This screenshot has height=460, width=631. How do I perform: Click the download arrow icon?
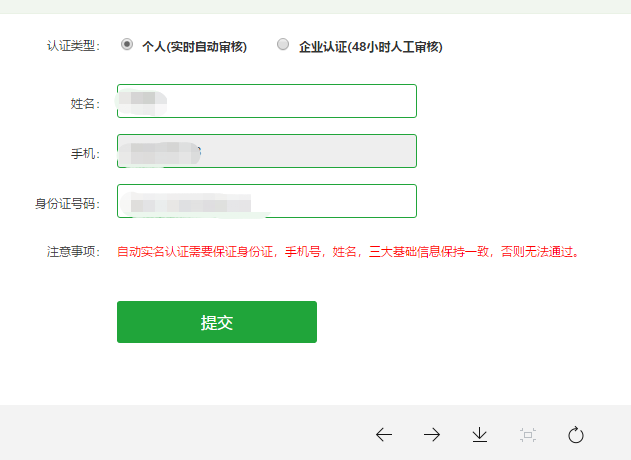480,435
